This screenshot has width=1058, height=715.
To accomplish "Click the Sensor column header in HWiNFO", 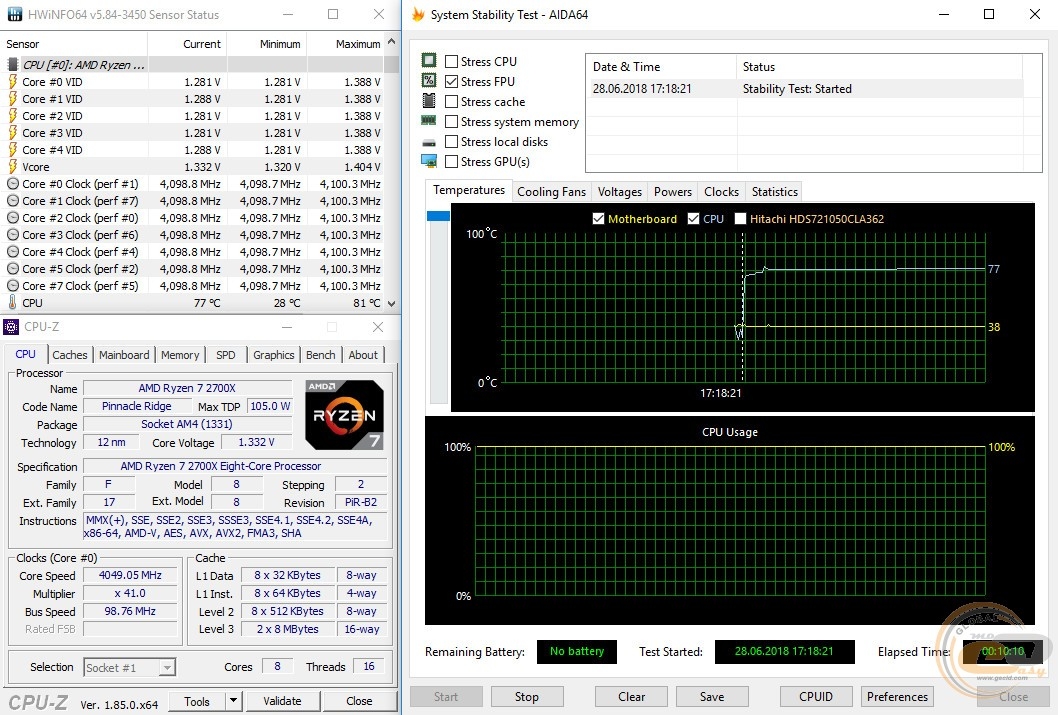I will (x=74, y=44).
